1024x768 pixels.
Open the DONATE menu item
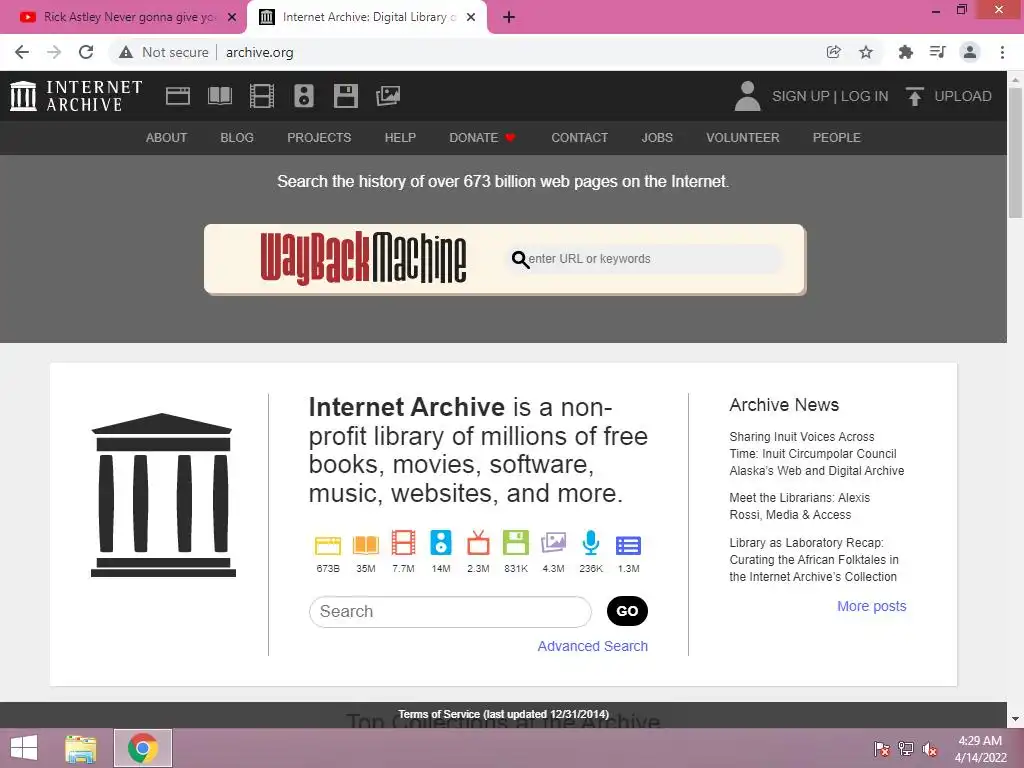point(482,138)
